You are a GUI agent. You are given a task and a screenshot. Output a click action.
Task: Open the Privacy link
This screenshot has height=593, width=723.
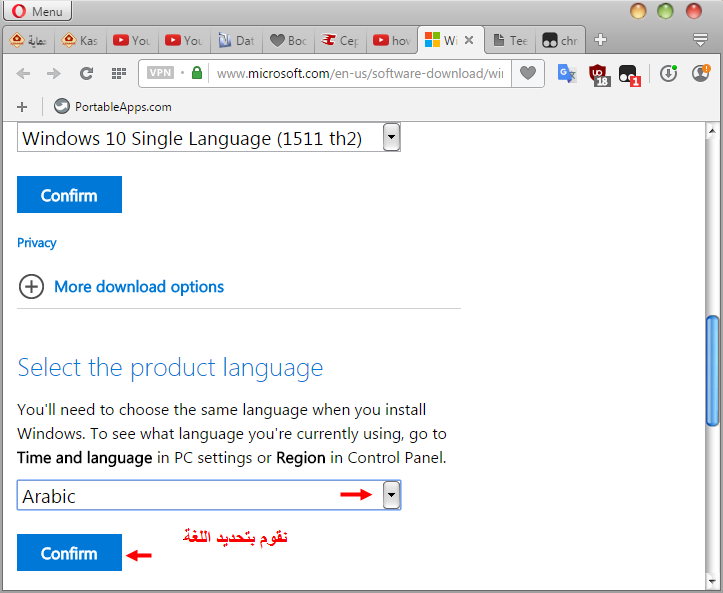(x=36, y=243)
